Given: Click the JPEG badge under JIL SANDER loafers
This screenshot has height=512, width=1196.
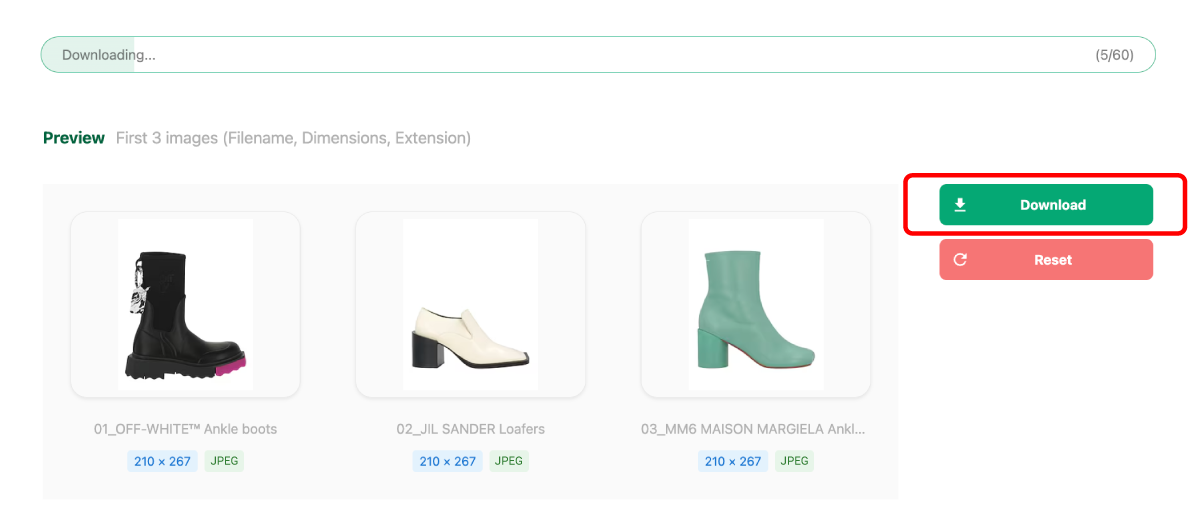Looking at the screenshot, I should [x=509, y=461].
